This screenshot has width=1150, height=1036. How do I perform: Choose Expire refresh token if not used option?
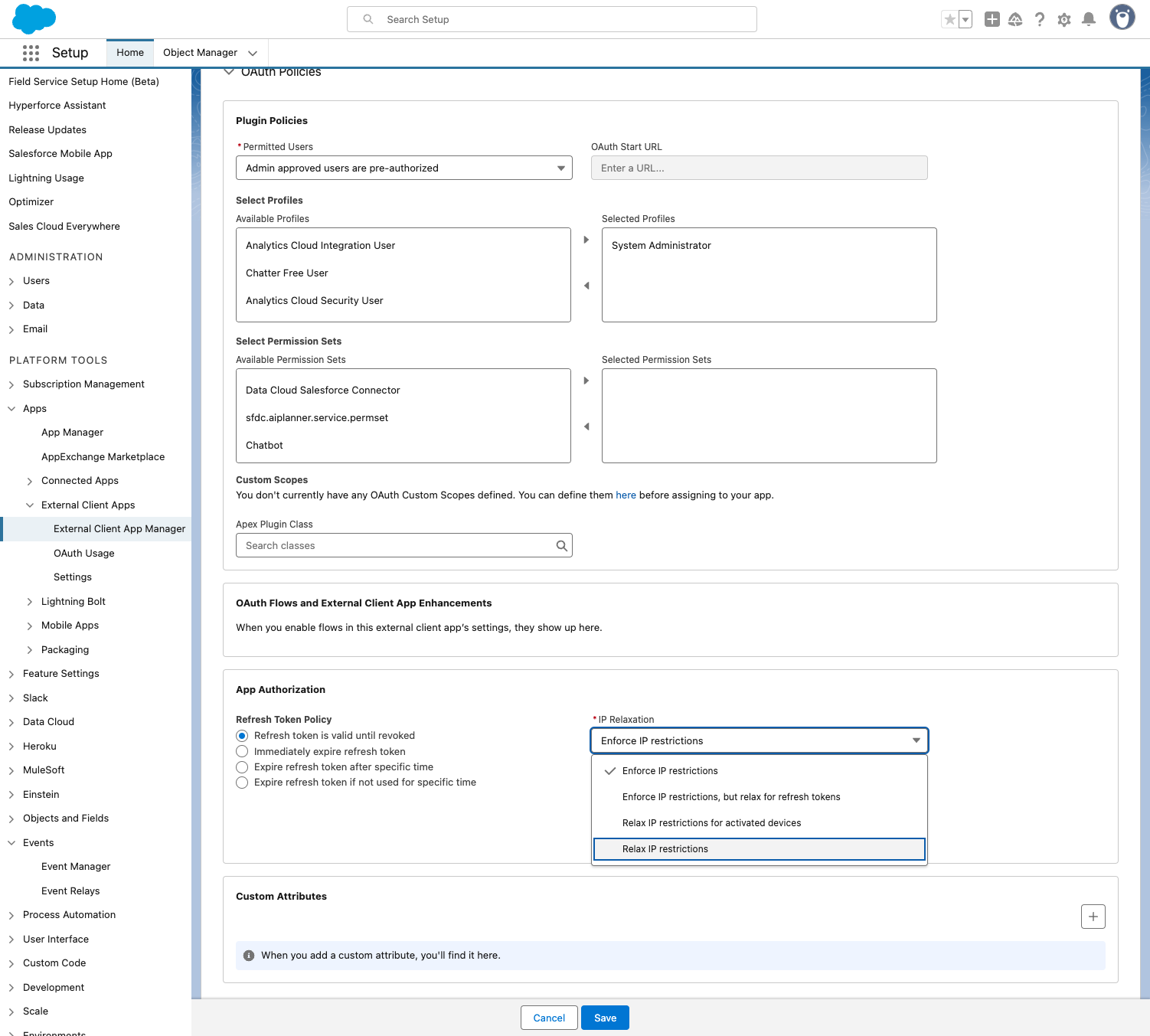click(x=243, y=783)
